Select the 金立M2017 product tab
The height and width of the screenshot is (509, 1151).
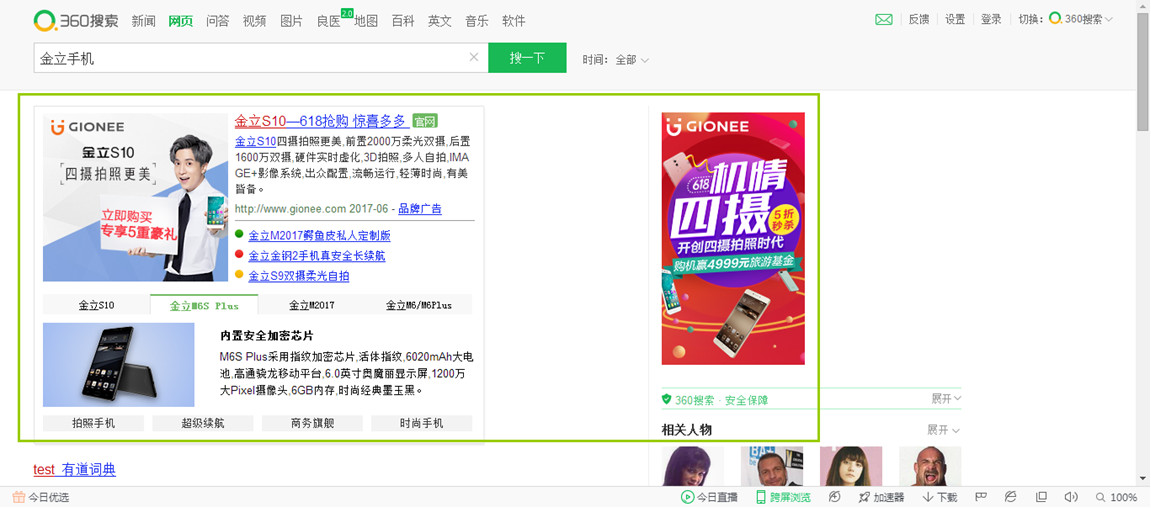312,305
